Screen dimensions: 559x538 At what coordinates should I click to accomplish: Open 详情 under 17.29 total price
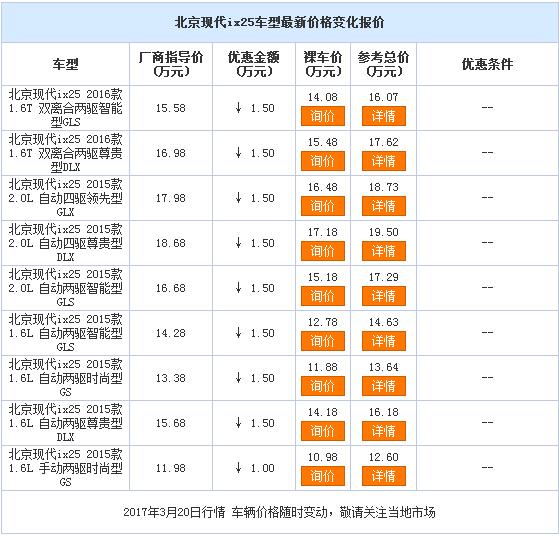[384, 296]
